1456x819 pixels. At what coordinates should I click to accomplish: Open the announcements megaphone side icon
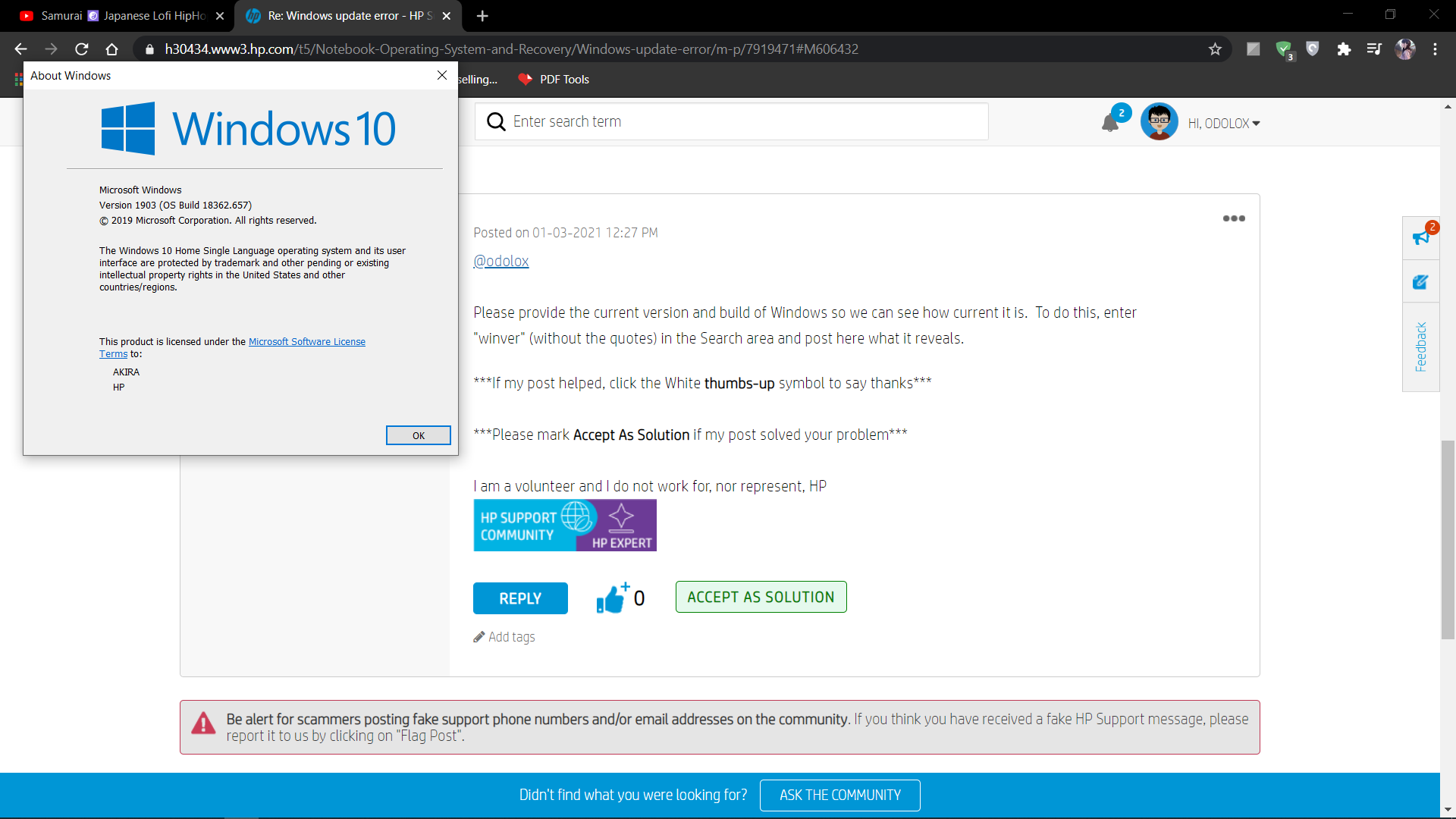point(1420,237)
